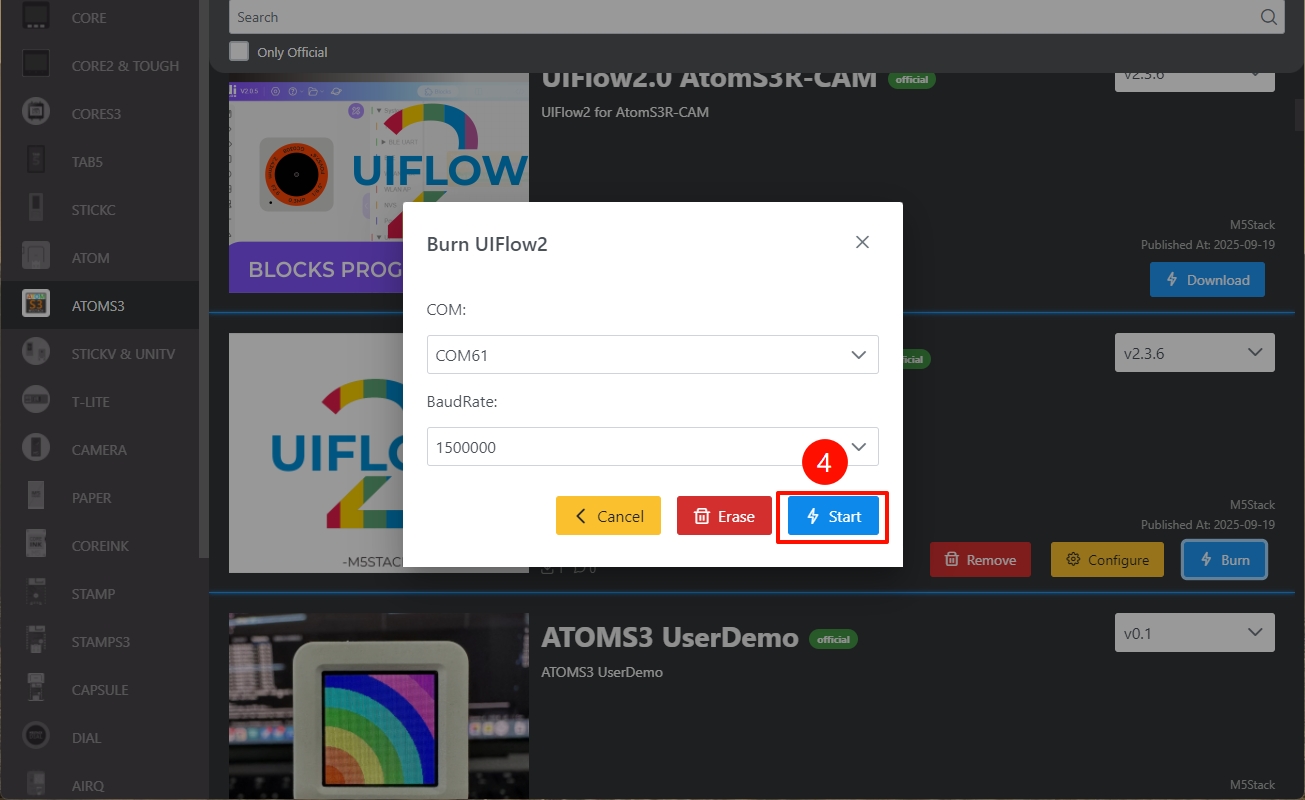This screenshot has height=800, width=1305.
Task: Click the PAPER sidebar icon
Action: 36,497
